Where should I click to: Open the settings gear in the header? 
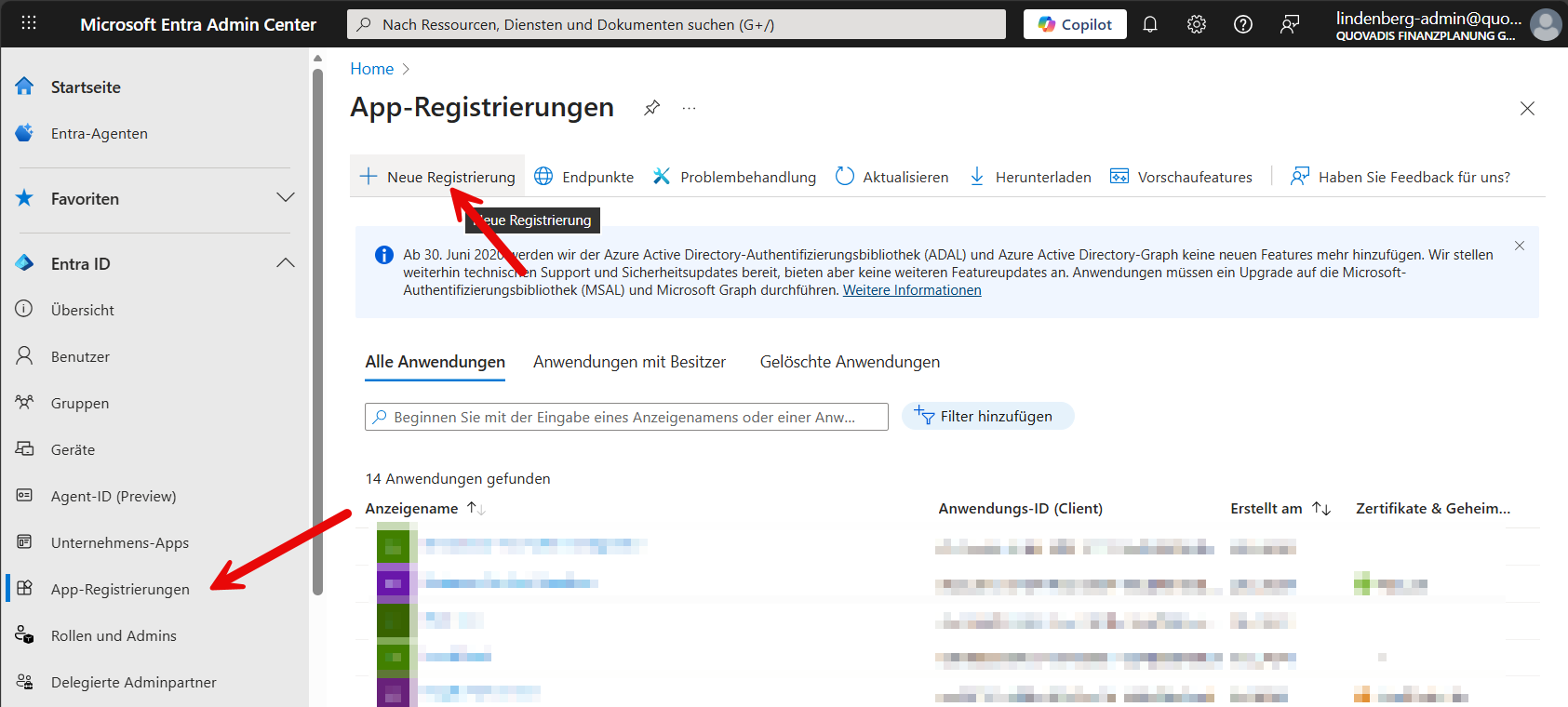tap(1197, 24)
